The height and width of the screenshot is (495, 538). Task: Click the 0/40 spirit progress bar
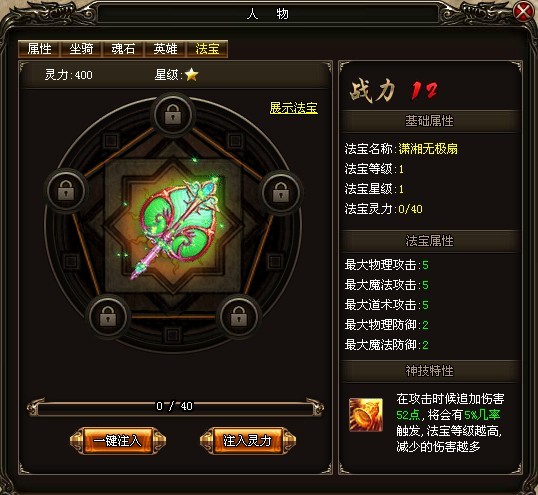[175, 406]
